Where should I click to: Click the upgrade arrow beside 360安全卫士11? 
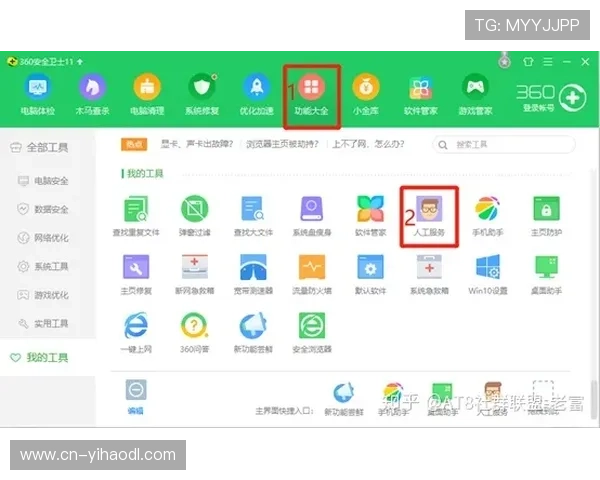tap(80, 62)
